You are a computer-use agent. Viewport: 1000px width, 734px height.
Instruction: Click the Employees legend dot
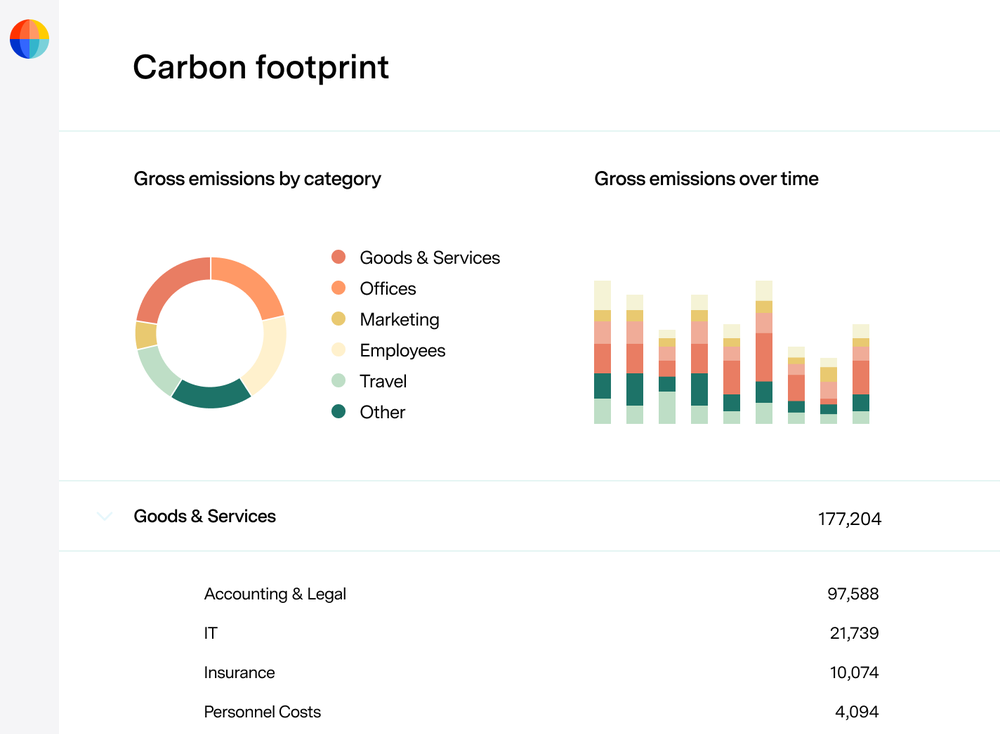[339, 349]
